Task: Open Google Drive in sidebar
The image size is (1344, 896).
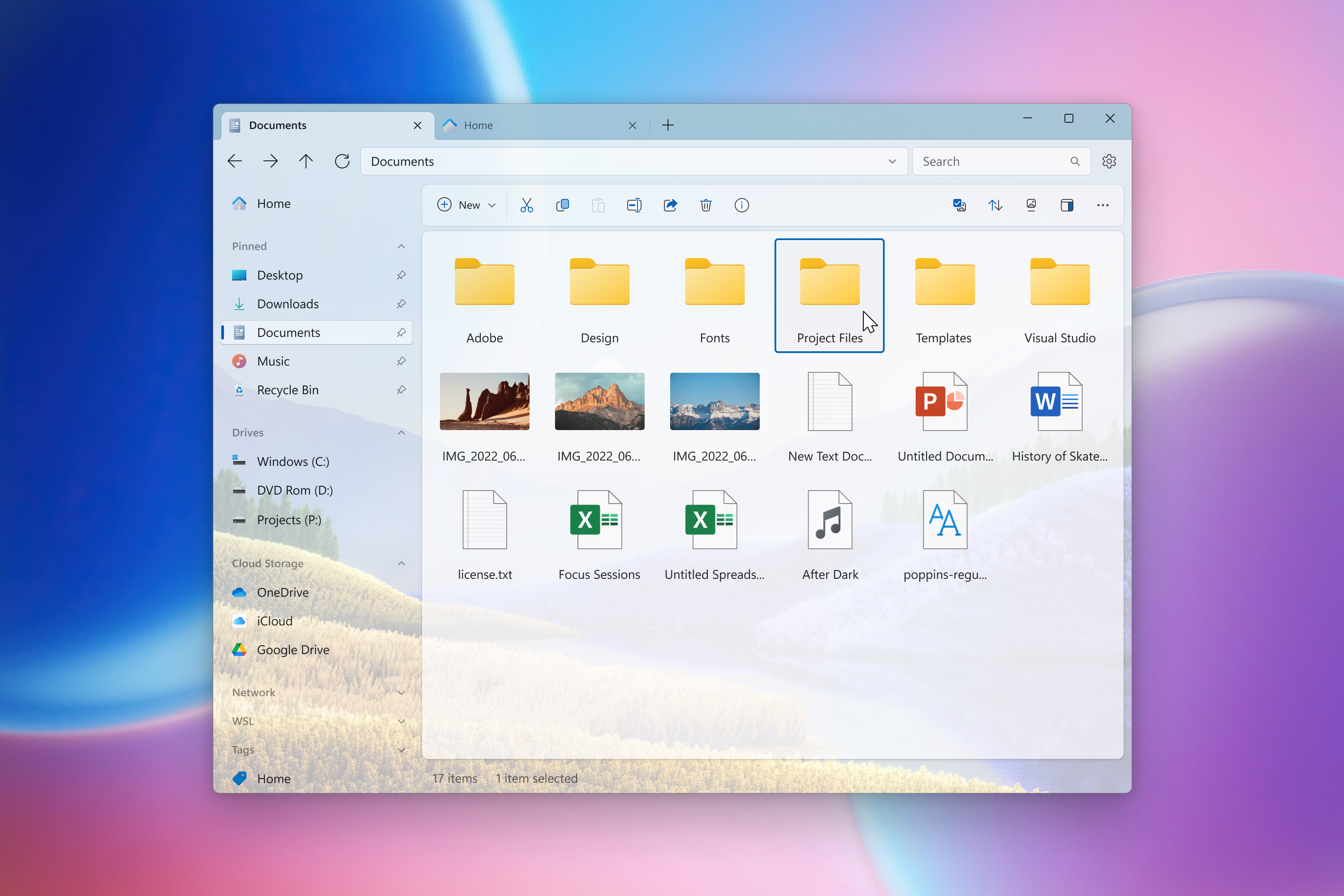Action: pos(293,650)
